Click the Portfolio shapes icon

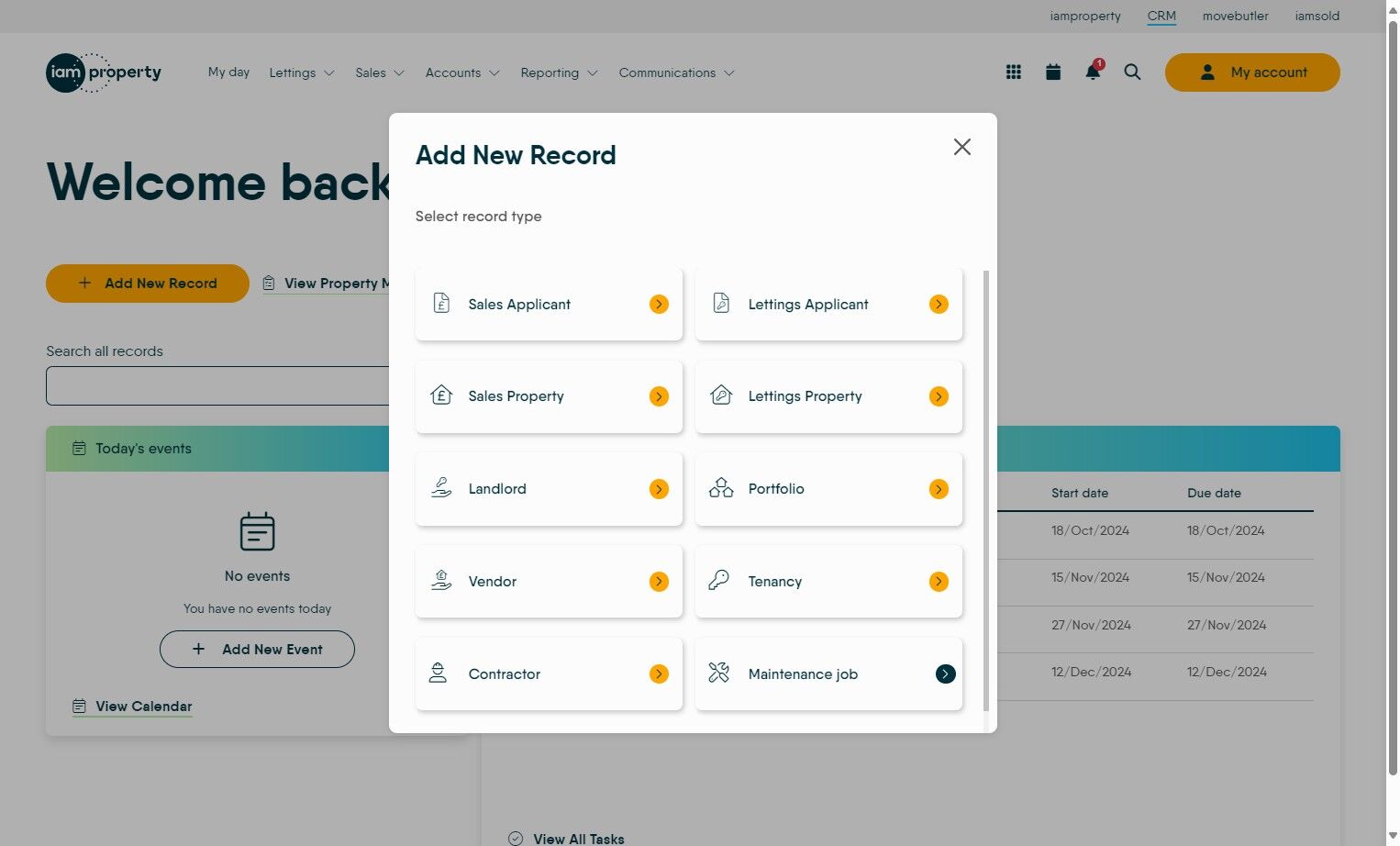721,488
